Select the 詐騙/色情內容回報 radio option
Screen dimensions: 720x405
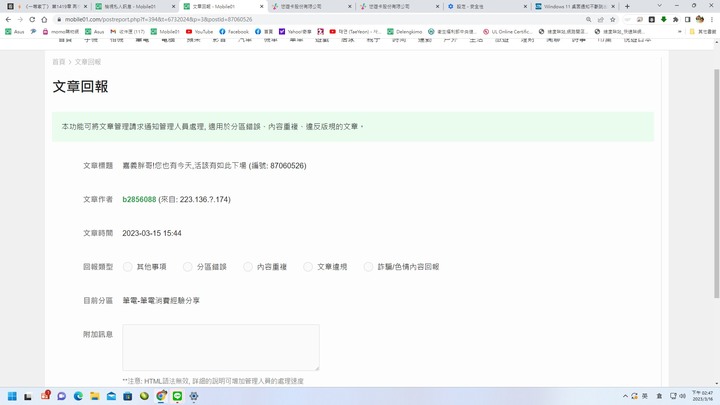(x=368, y=267)
